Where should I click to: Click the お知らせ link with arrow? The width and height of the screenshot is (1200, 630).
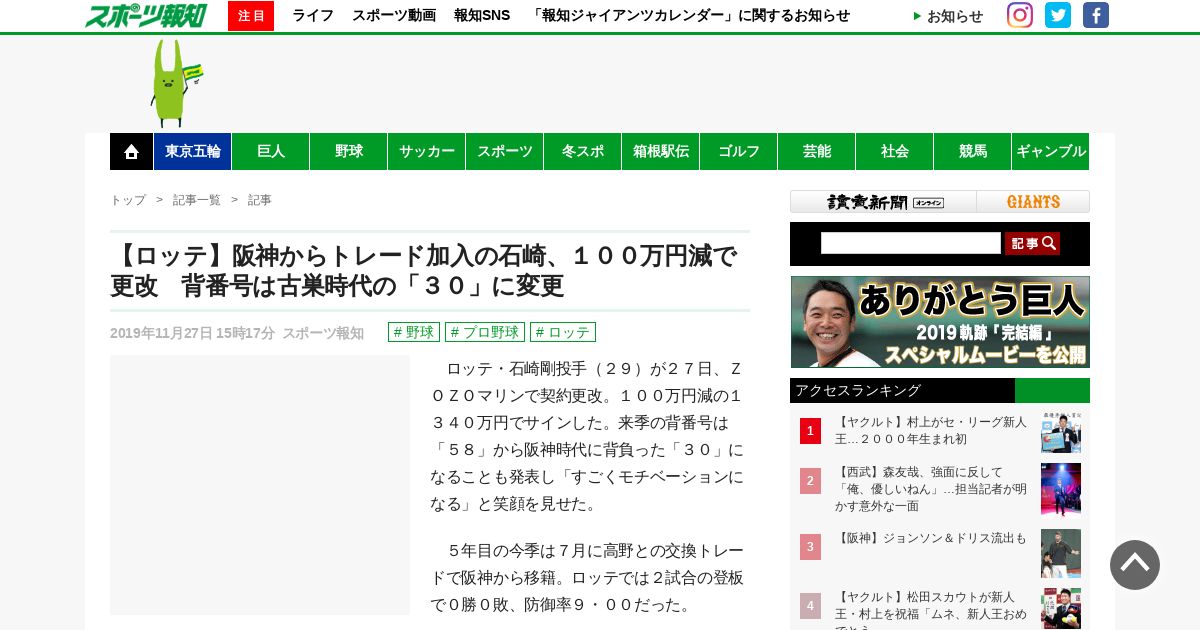point(948,16)
